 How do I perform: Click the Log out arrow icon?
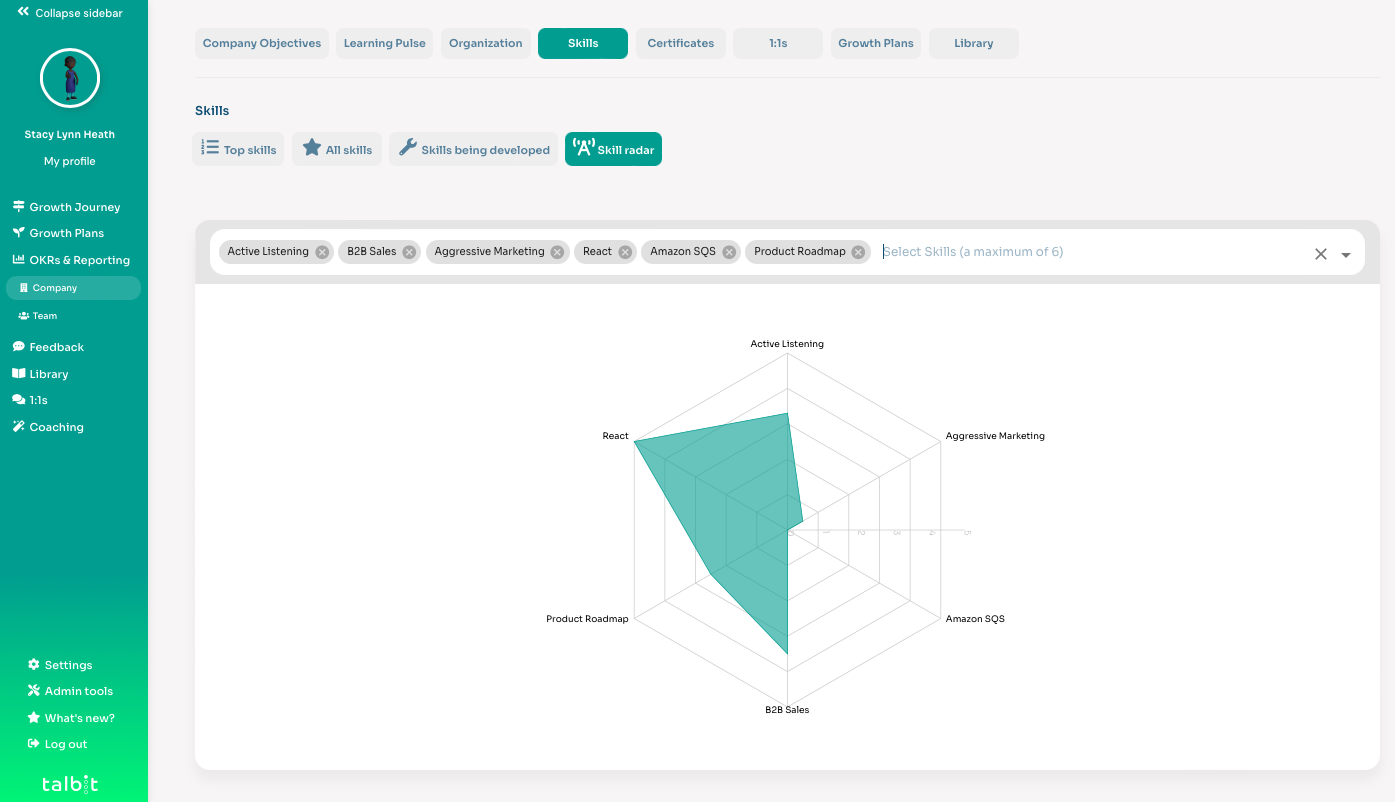pos(34,744)
